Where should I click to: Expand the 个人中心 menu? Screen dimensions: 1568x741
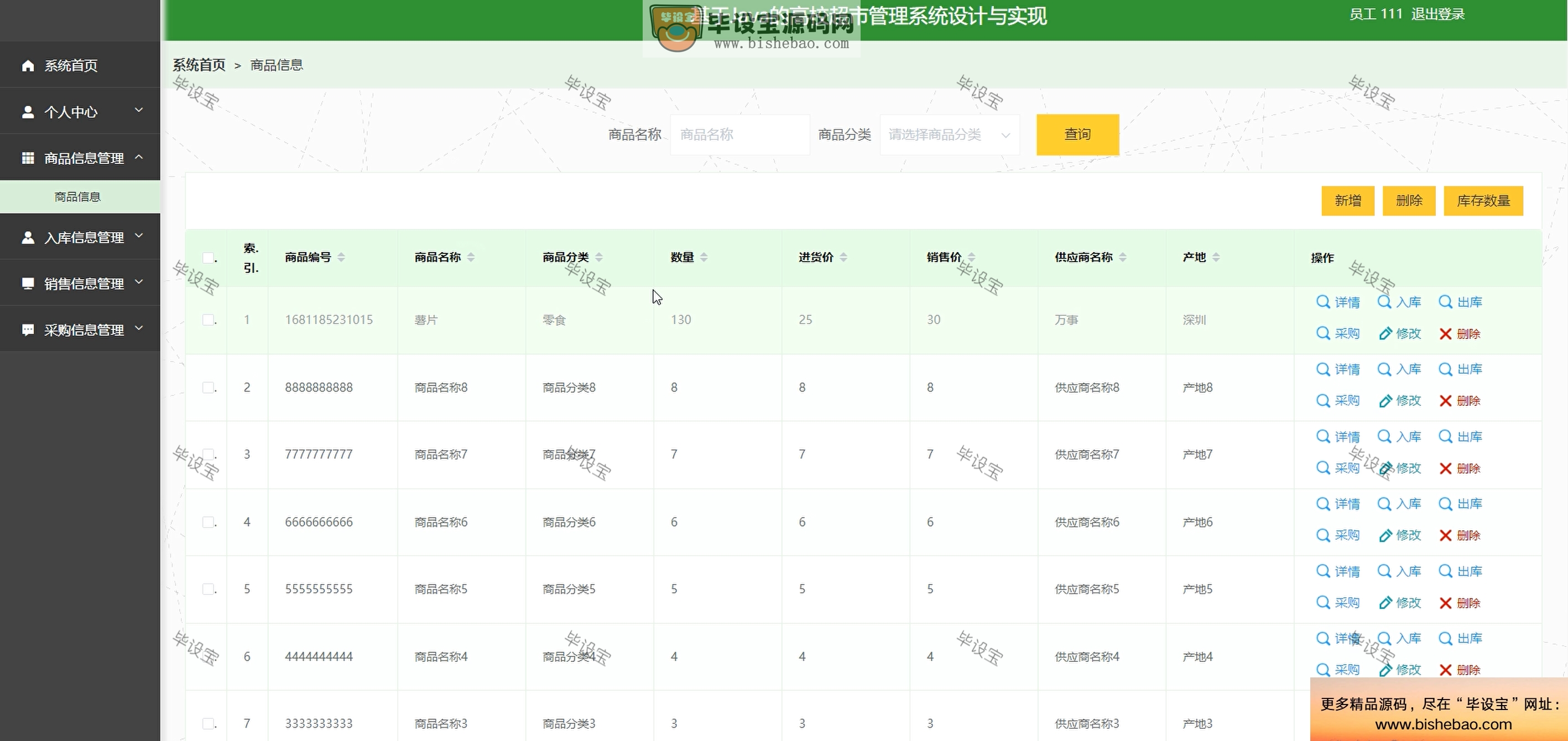pyautogui.click(x=80, y=111)
